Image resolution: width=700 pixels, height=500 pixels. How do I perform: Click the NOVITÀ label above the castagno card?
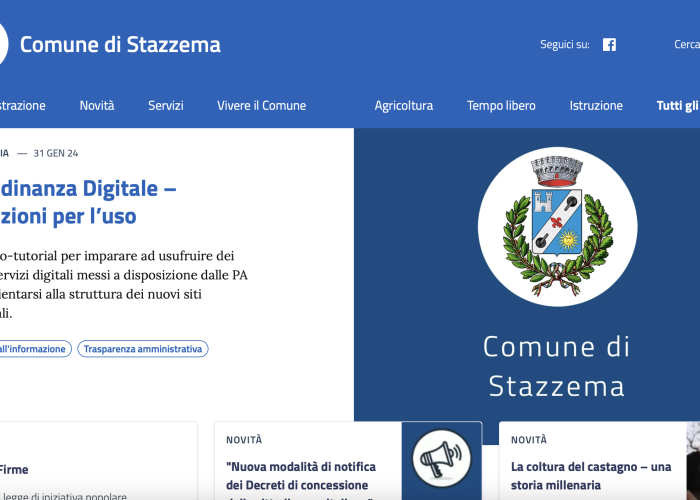coord(529,440)
